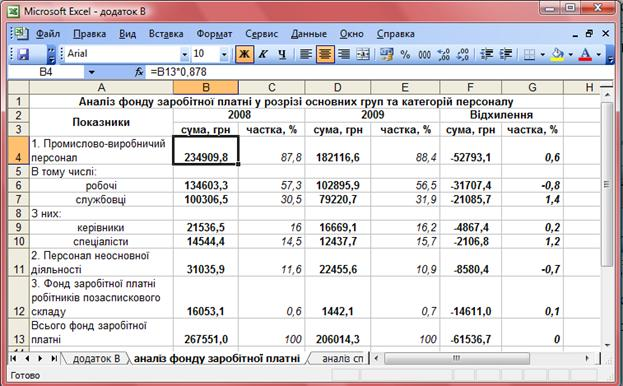Screen dimensions: 623x386
Task: Go to last sheet tab arrow
Action: coord(54,359)
